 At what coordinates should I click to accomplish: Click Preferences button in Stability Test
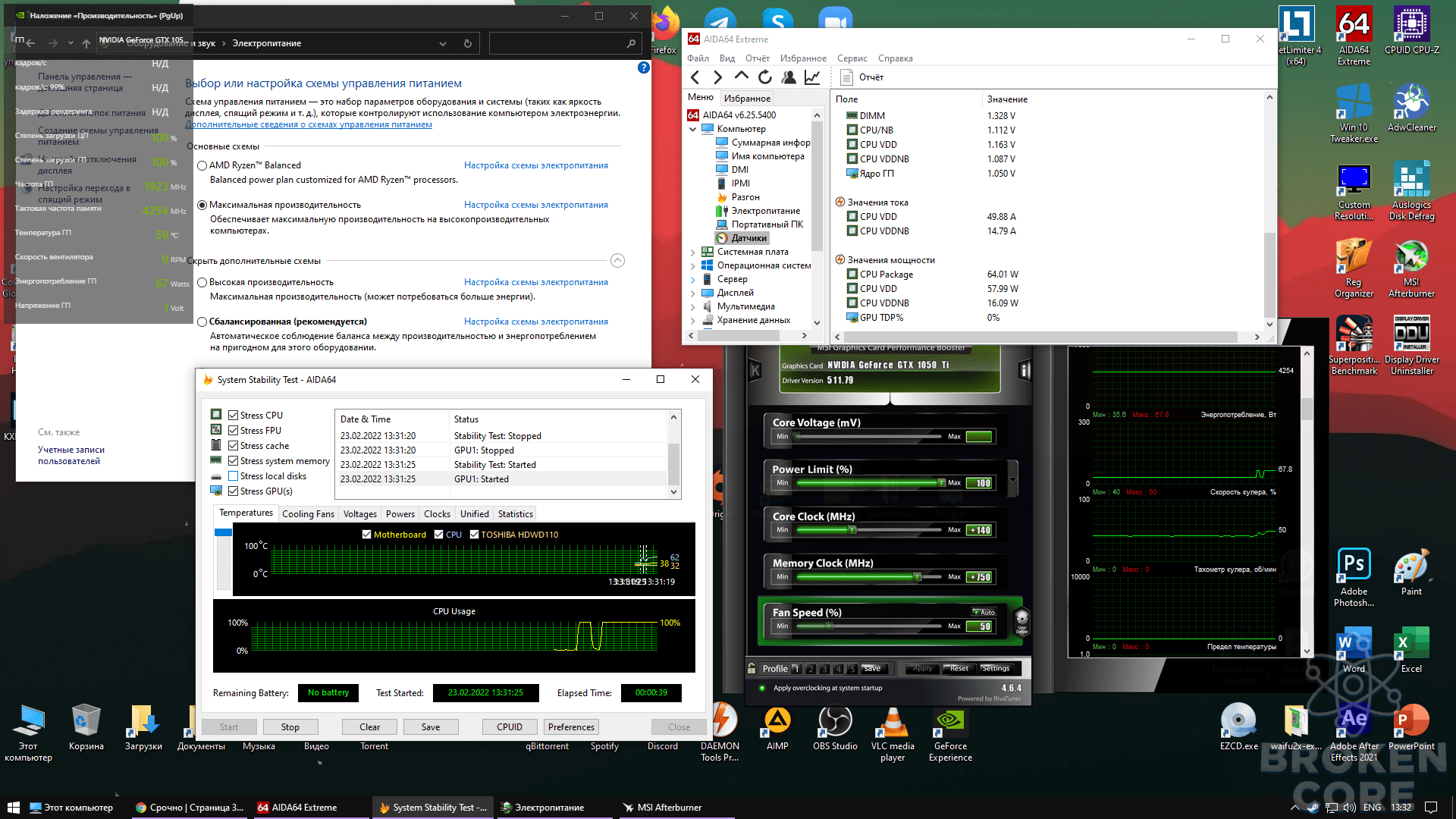[x=572, y=727]
